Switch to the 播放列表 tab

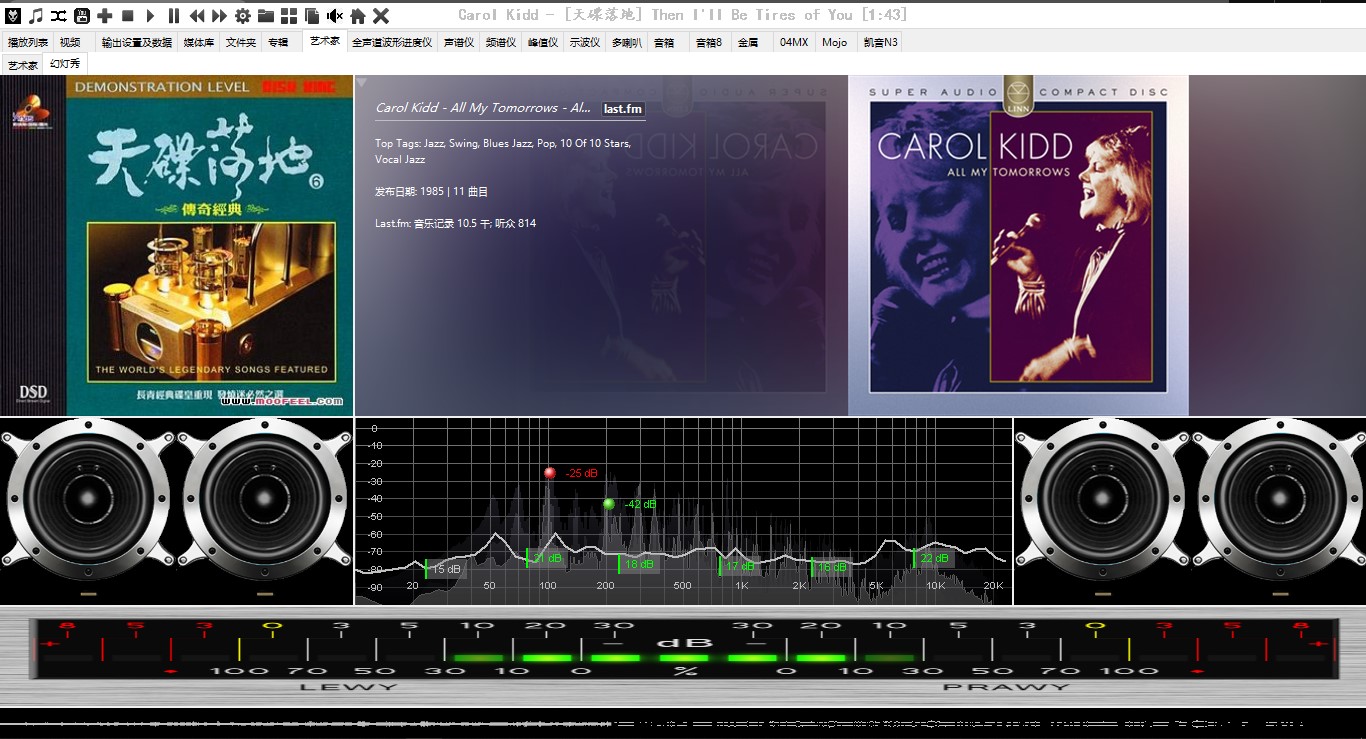[28, 42]
